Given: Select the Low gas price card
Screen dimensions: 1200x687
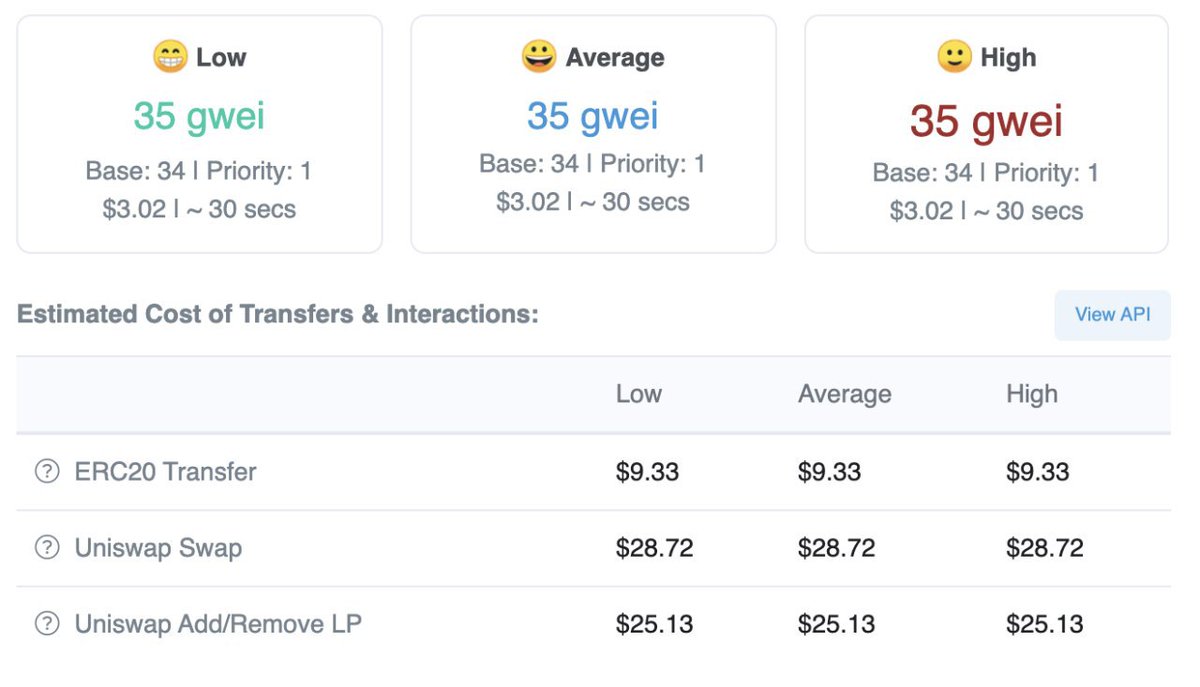Looking at the screenshot, I should click(199, 133).
